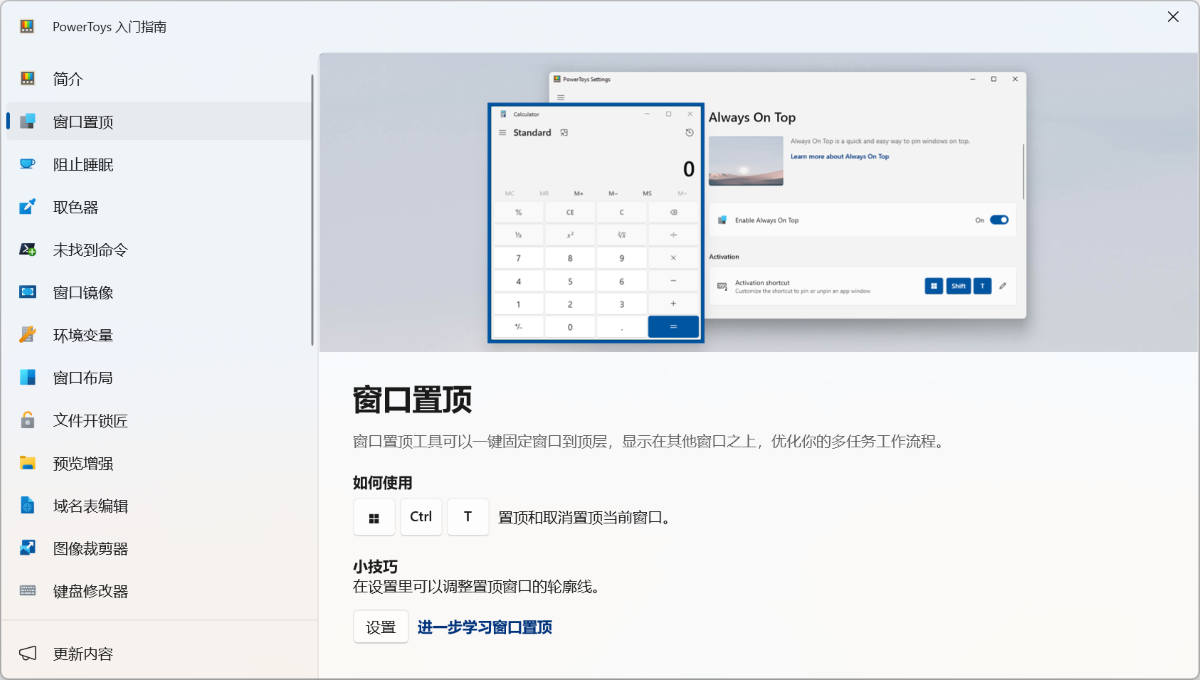Select the 键盘修改器 entry
This screenshot has width=1200, height=680.
[x=159, y=591]
